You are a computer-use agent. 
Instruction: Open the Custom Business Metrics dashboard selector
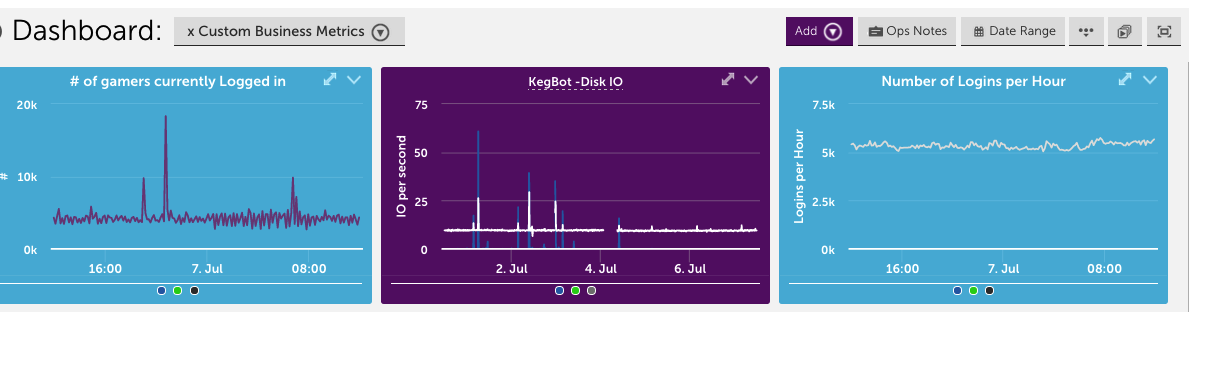tap(289, 32)
